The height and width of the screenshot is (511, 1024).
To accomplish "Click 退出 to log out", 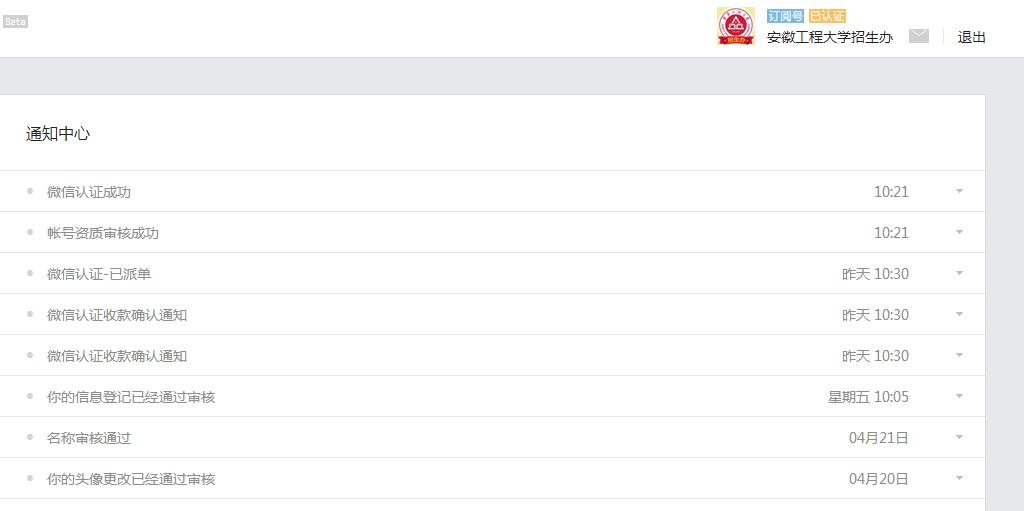I will [x=971, y=37].
